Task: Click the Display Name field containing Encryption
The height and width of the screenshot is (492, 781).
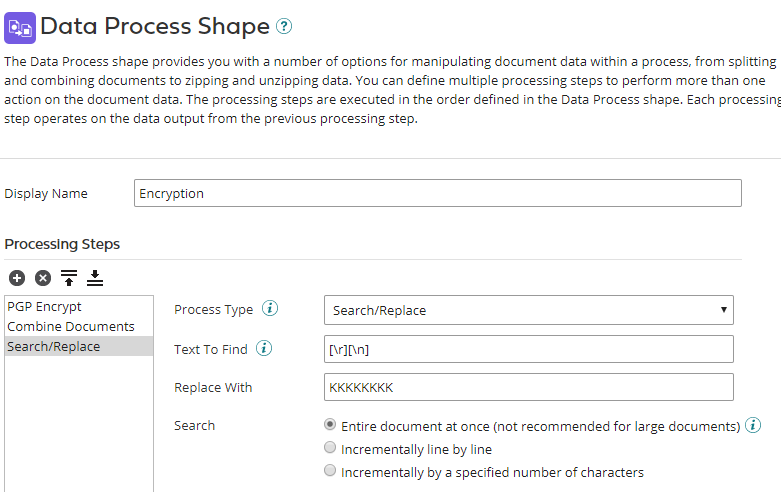Action: click(437, 193)
